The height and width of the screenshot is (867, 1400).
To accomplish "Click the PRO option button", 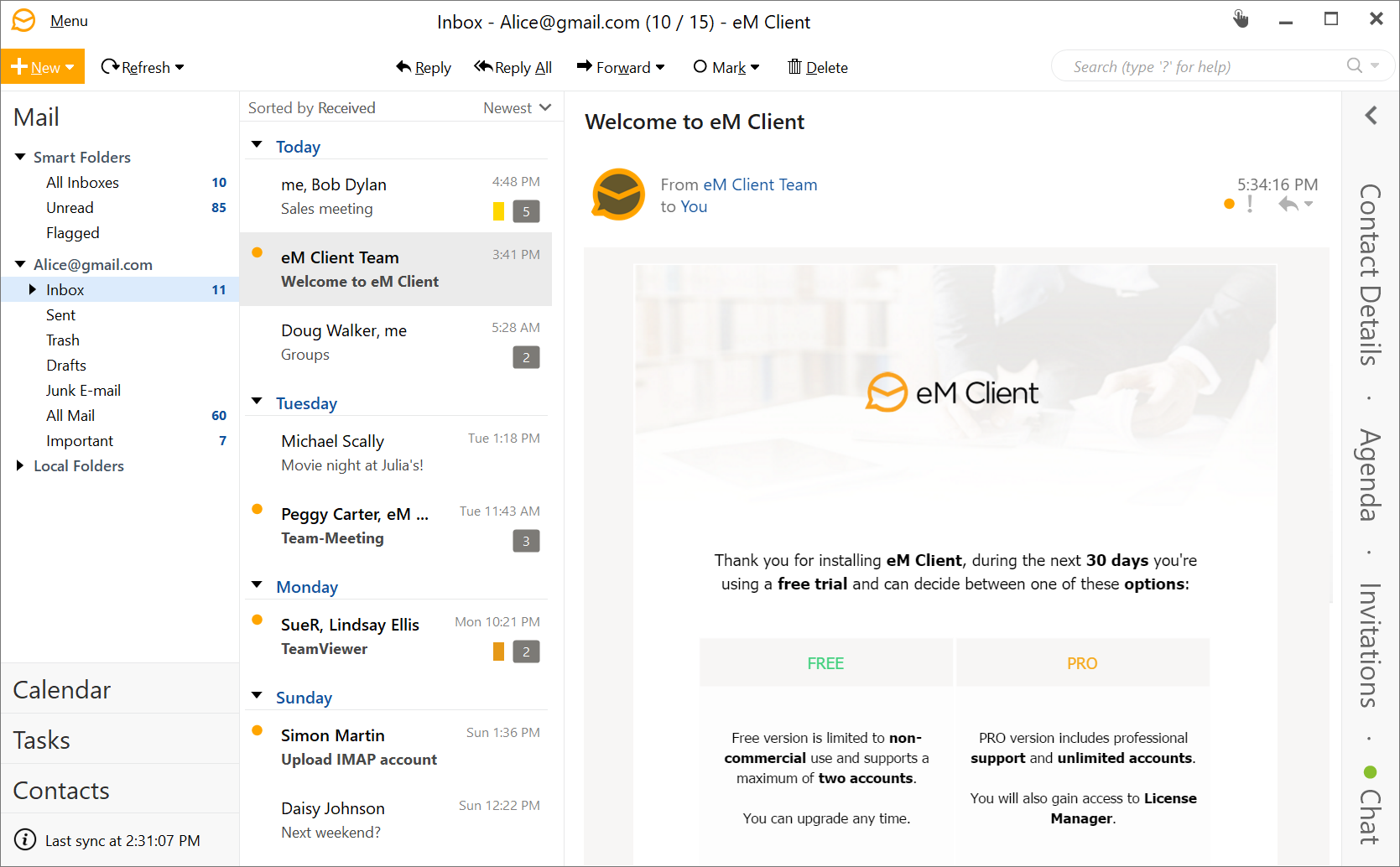I will (1082, 662).
